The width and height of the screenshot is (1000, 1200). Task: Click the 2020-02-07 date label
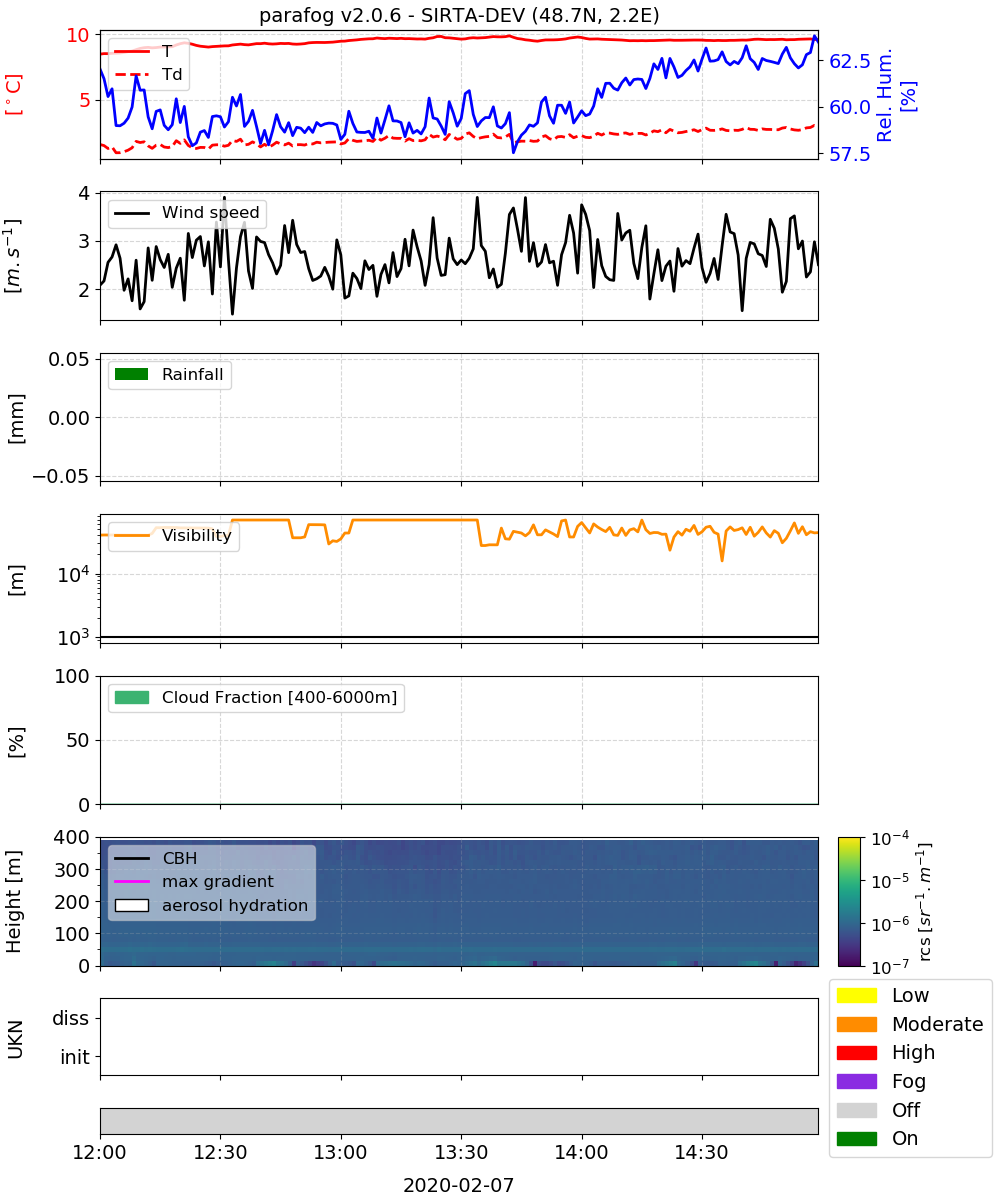[459, 1185]
